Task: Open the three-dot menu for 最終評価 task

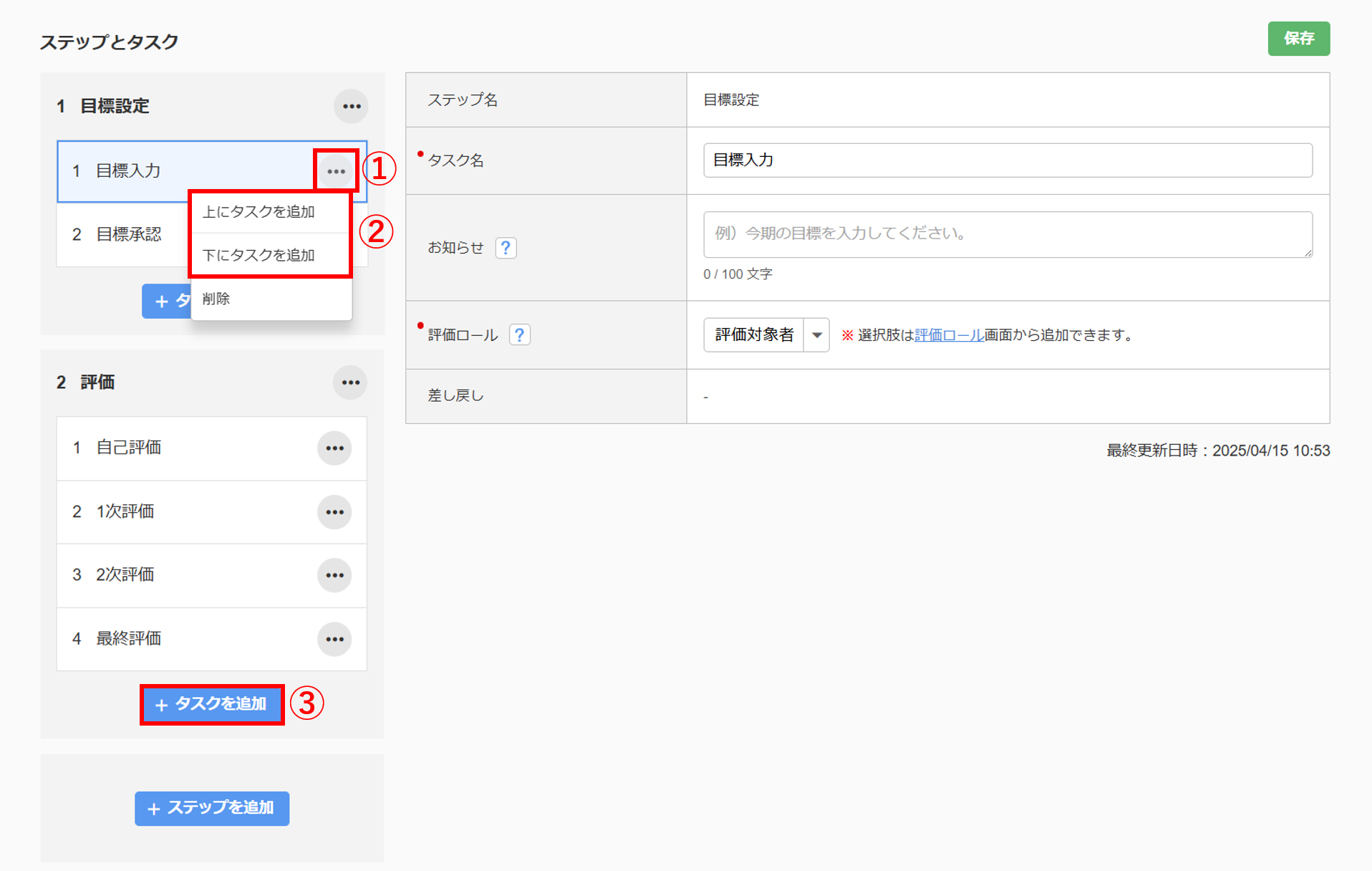Action: click(x=334, y=639)
